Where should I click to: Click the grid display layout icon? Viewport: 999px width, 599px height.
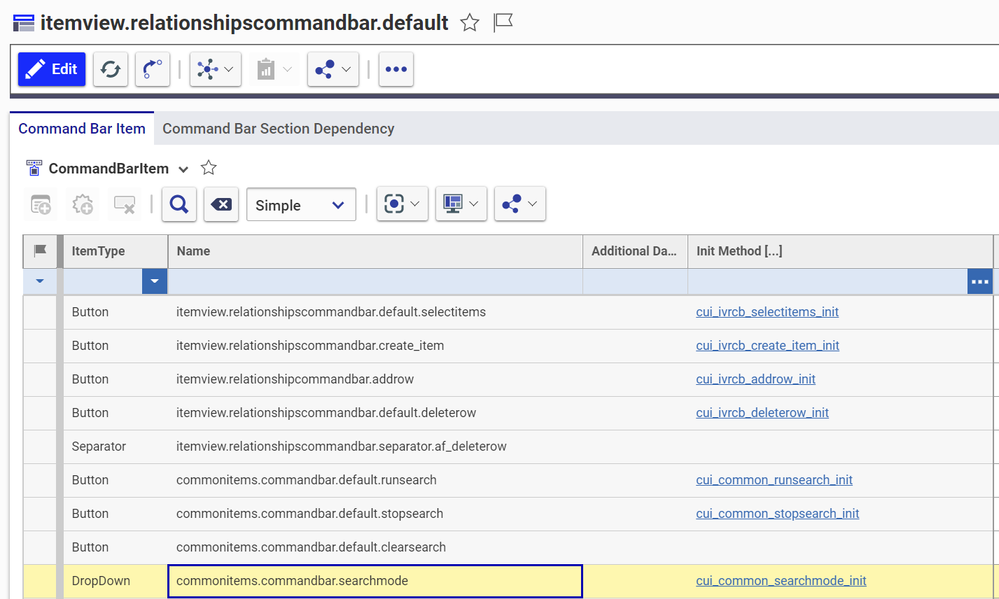click(x=460, y=204)
